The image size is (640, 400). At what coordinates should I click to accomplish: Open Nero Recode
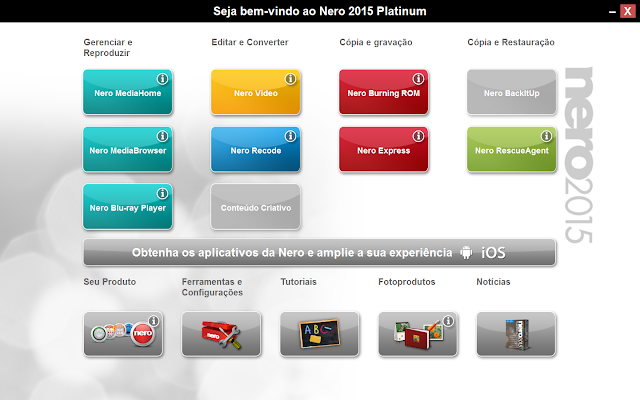coord(256,149)
